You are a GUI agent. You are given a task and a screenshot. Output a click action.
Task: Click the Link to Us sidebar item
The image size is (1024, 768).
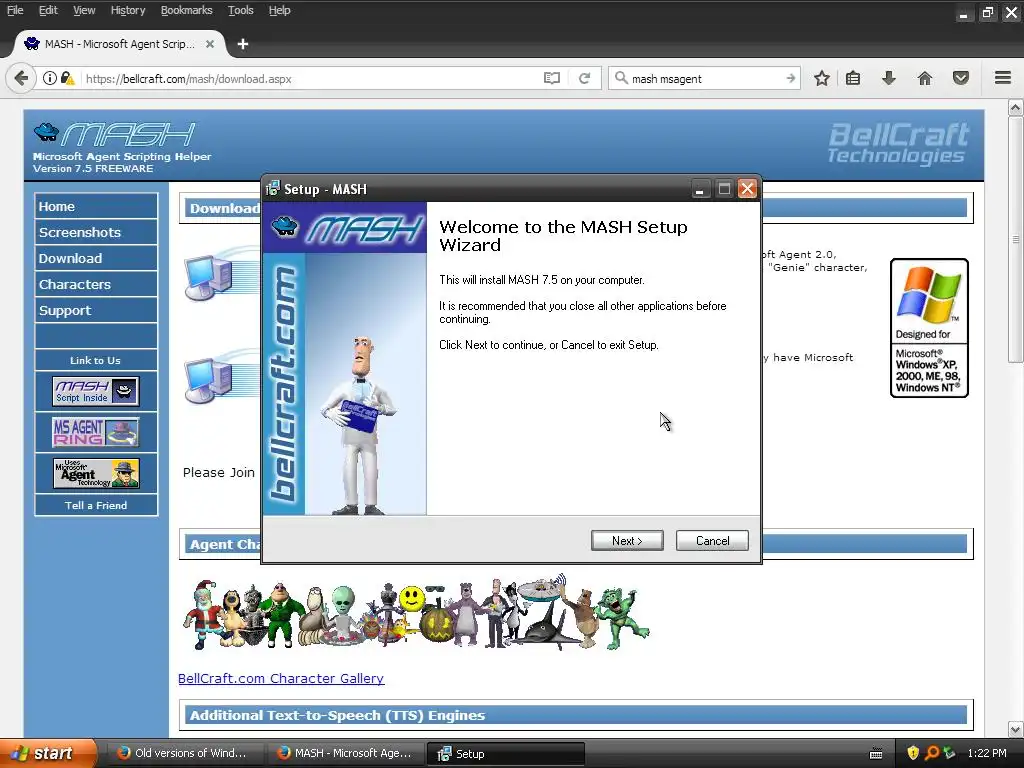[96, 360]
